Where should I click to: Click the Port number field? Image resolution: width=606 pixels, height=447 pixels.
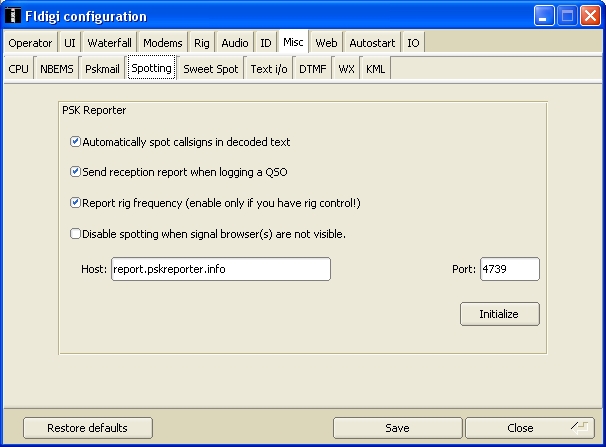[x=509, y=269]
